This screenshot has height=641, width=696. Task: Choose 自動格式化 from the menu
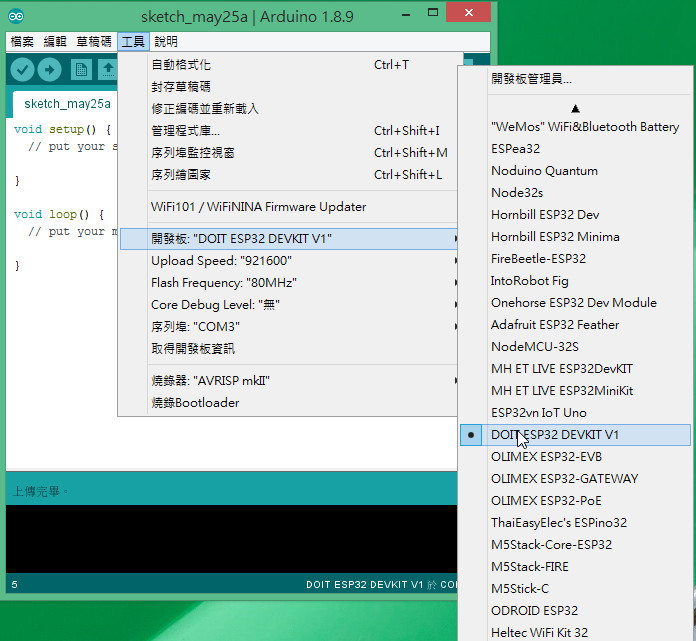click(289, 65)
